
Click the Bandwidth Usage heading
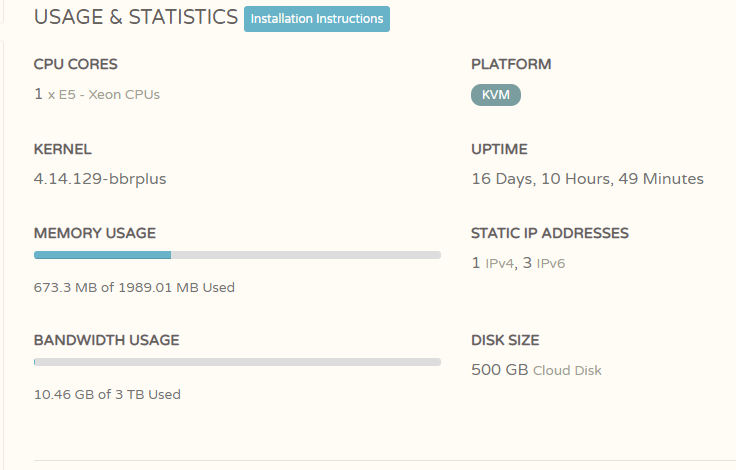pyautogui.click(x=107, y=340)
